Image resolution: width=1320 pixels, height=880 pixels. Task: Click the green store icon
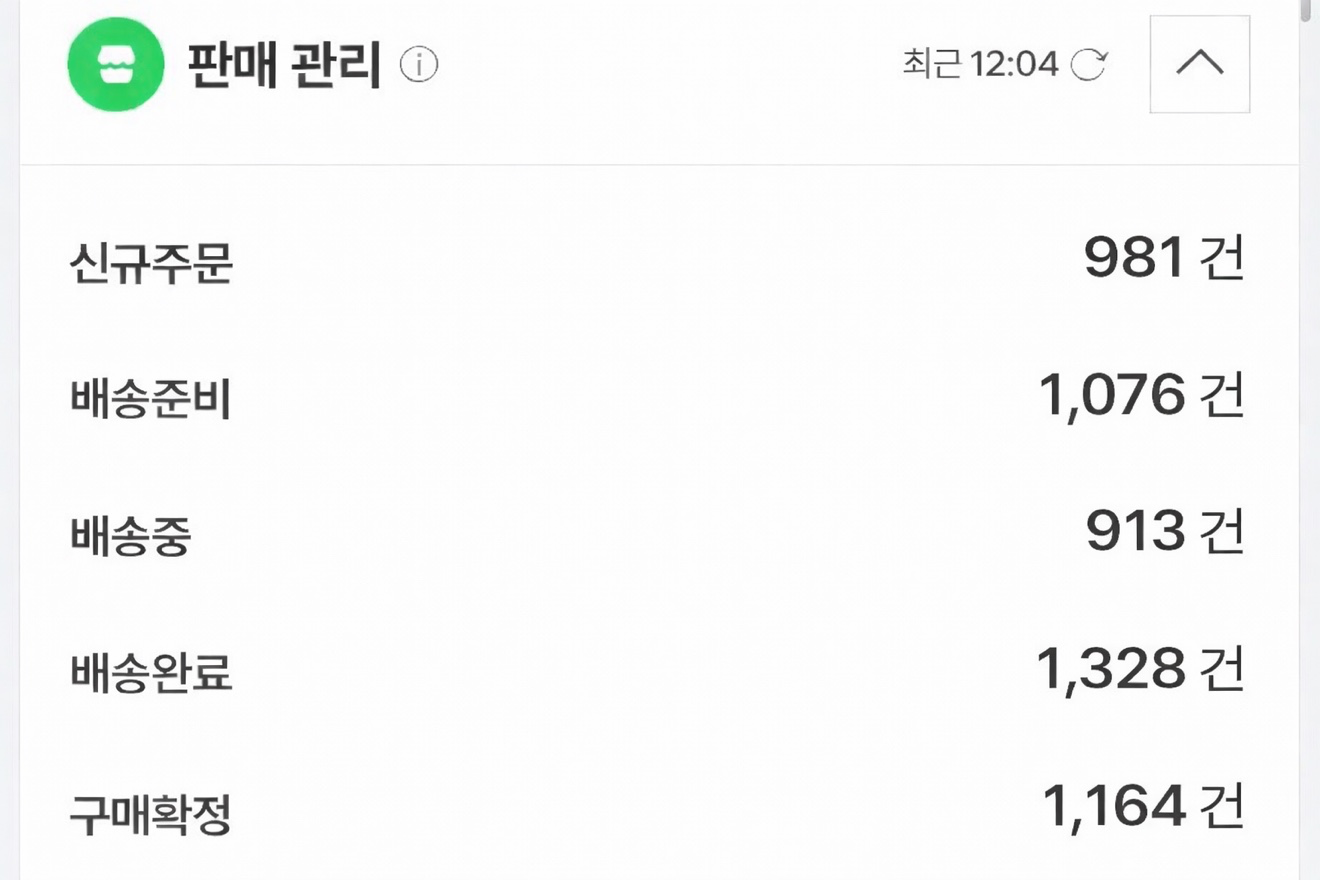(x=115, y=64)
